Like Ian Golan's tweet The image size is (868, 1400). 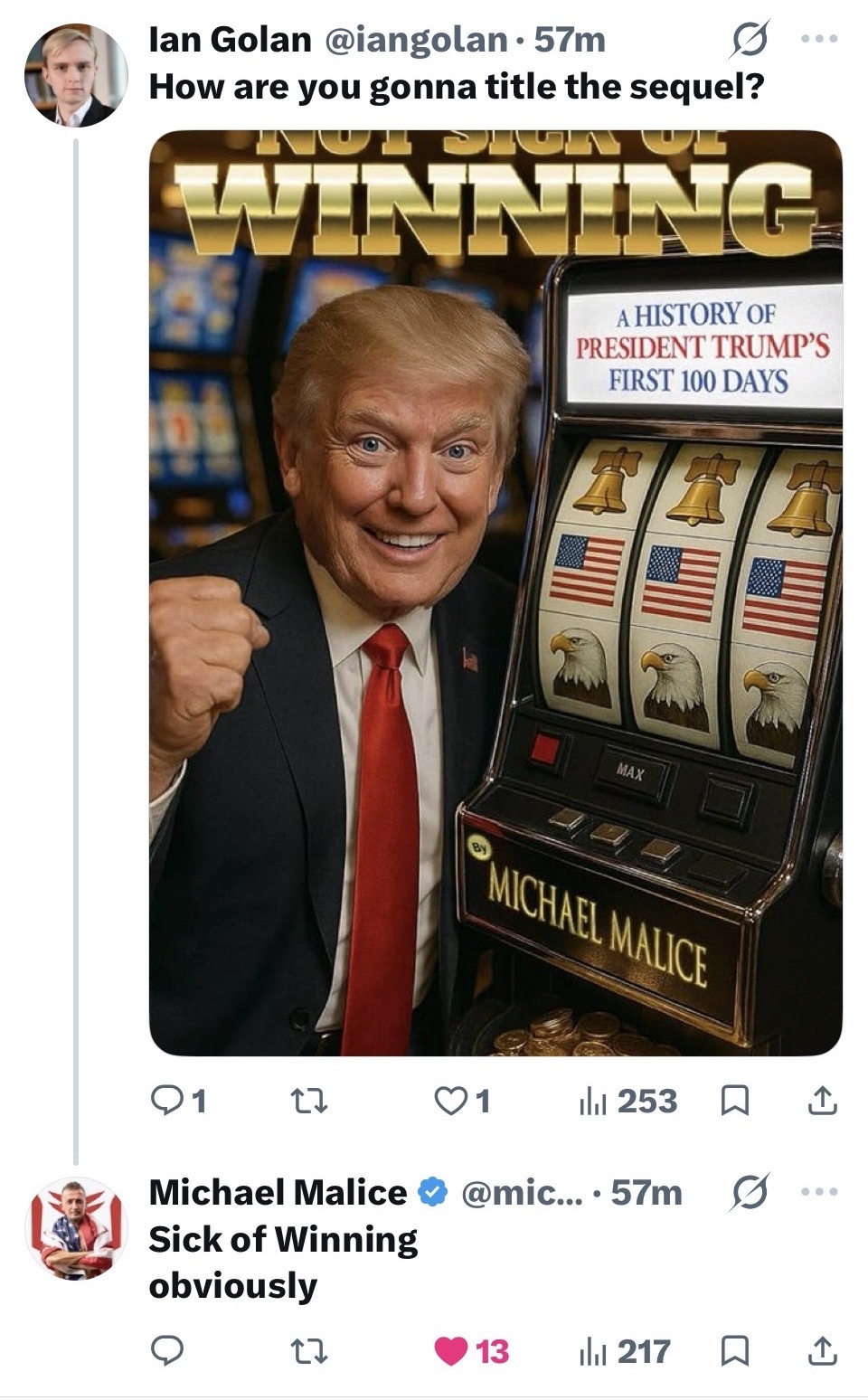coord(449,1101)
